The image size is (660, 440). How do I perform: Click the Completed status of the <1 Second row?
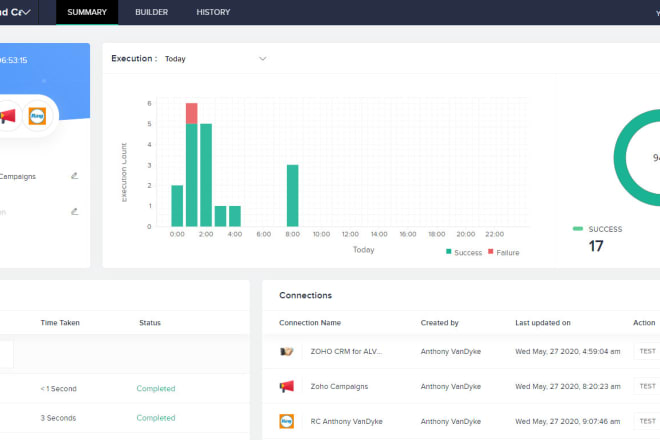tap(156, 388)
